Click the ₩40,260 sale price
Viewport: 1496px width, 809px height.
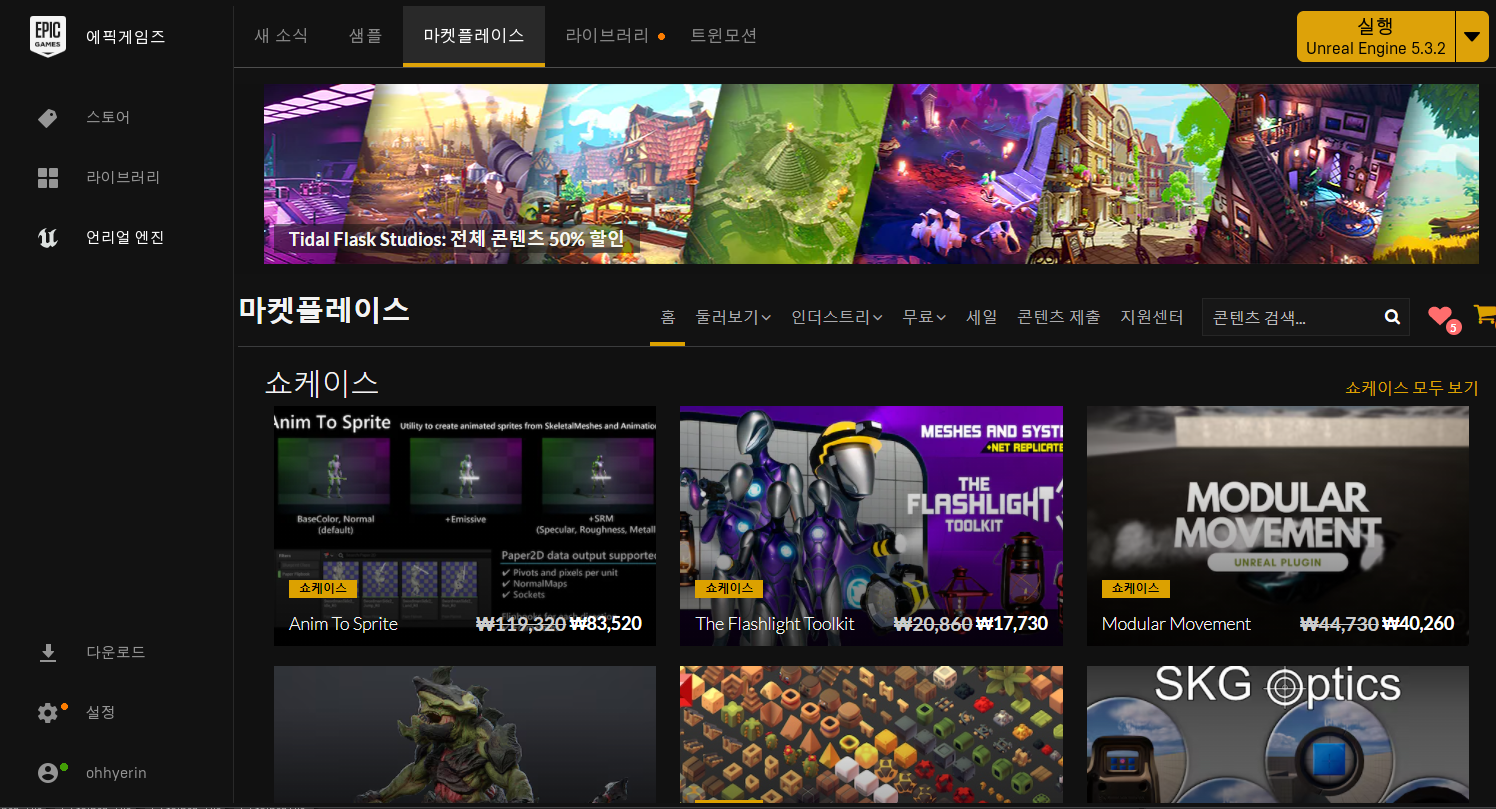[1418, 624]
